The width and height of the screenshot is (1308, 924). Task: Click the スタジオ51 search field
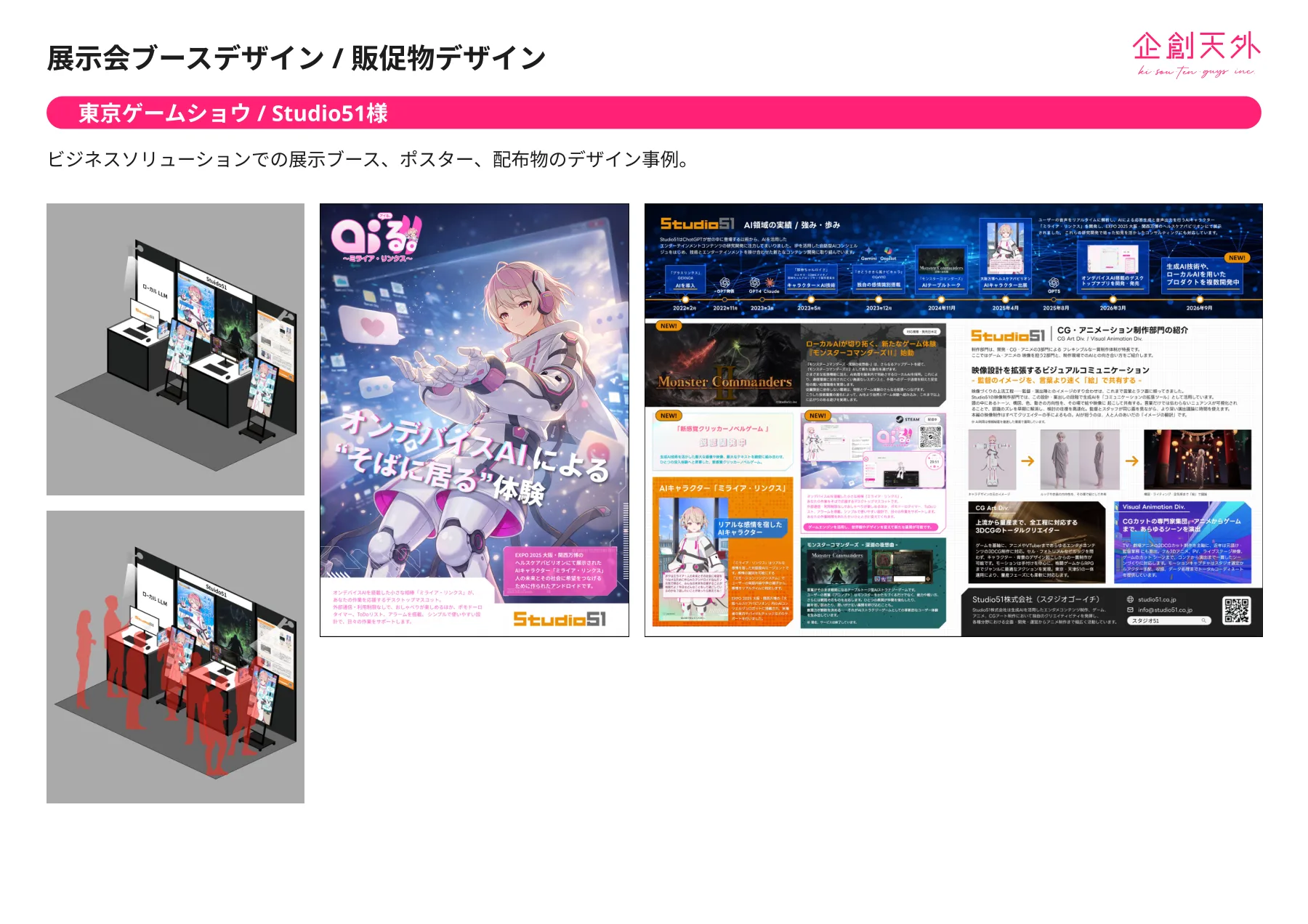tap(1169, 620)
